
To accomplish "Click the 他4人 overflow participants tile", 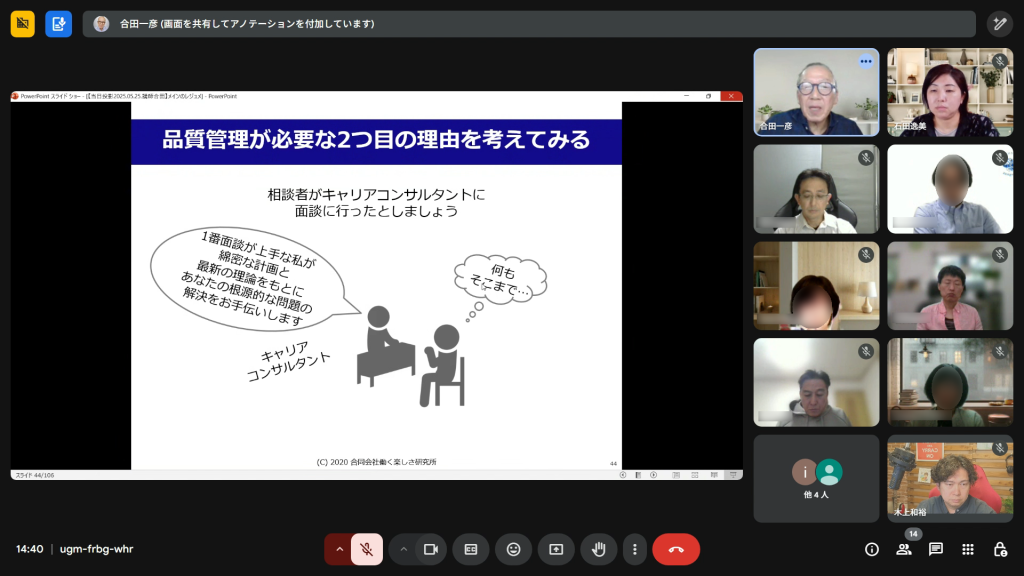I will click(816, 478).
